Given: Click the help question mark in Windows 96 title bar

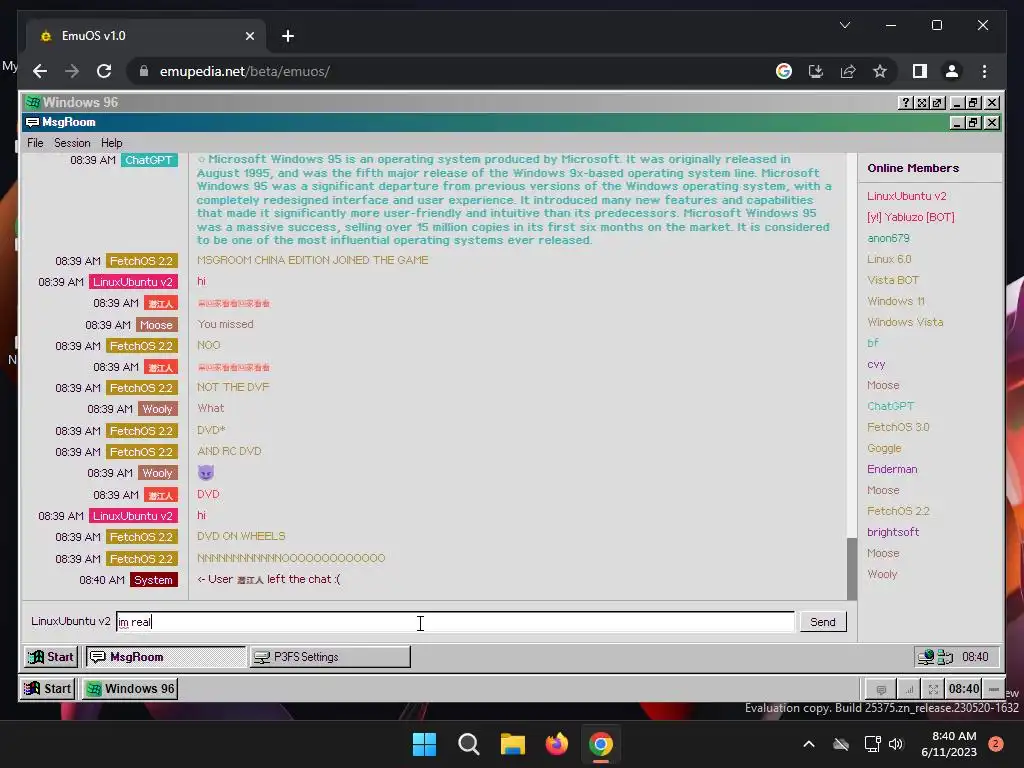Looking at the screenshot, I should click(x=905, y=103).
